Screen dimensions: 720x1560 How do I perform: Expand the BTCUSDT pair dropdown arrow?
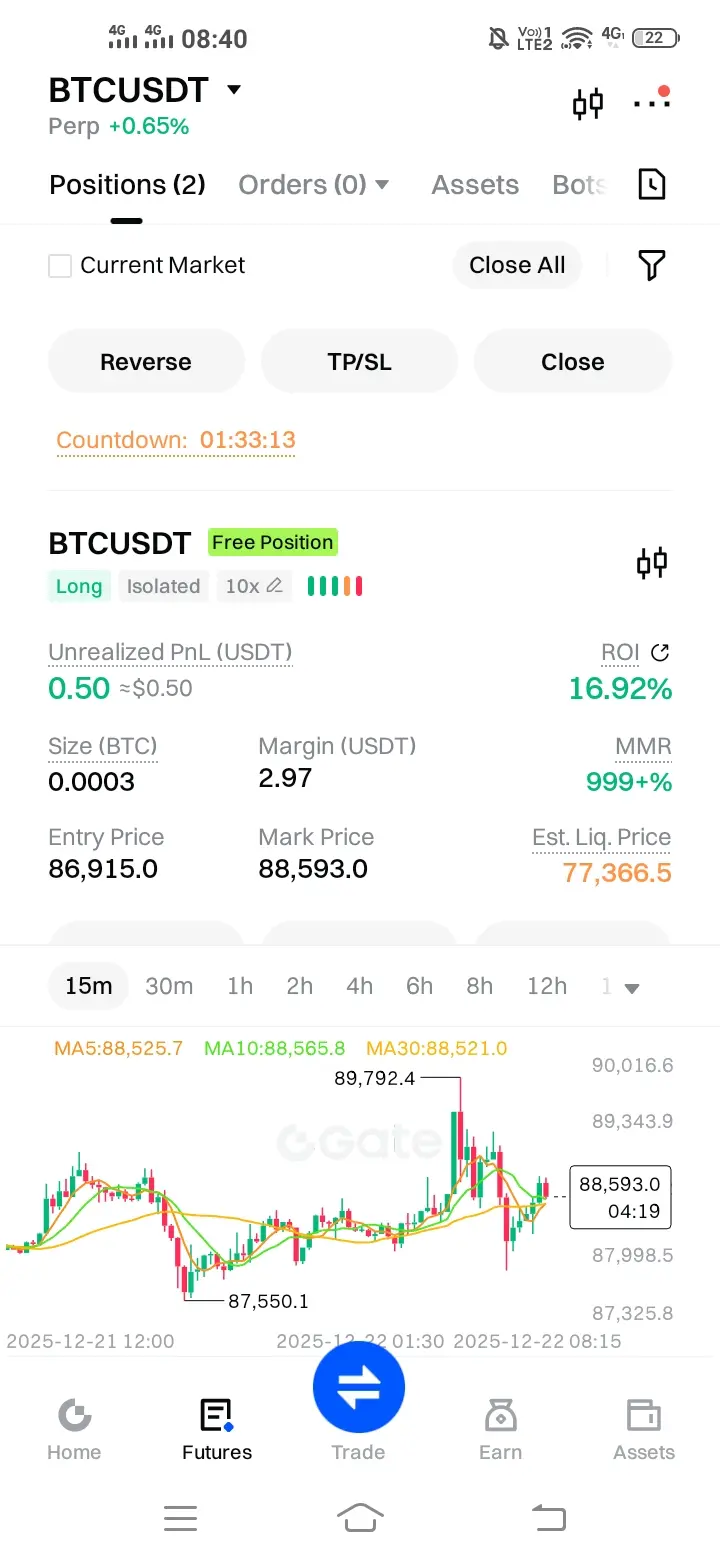click(234, 90)
